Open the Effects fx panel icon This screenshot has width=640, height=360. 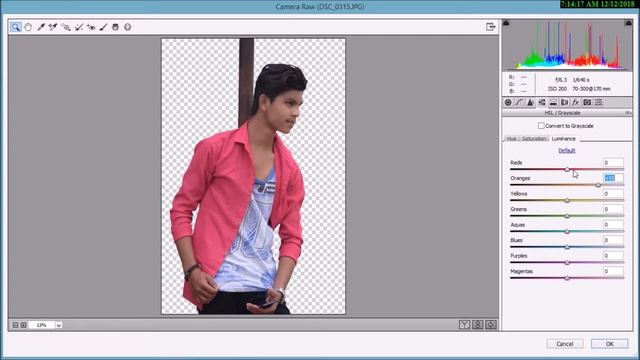576,102
